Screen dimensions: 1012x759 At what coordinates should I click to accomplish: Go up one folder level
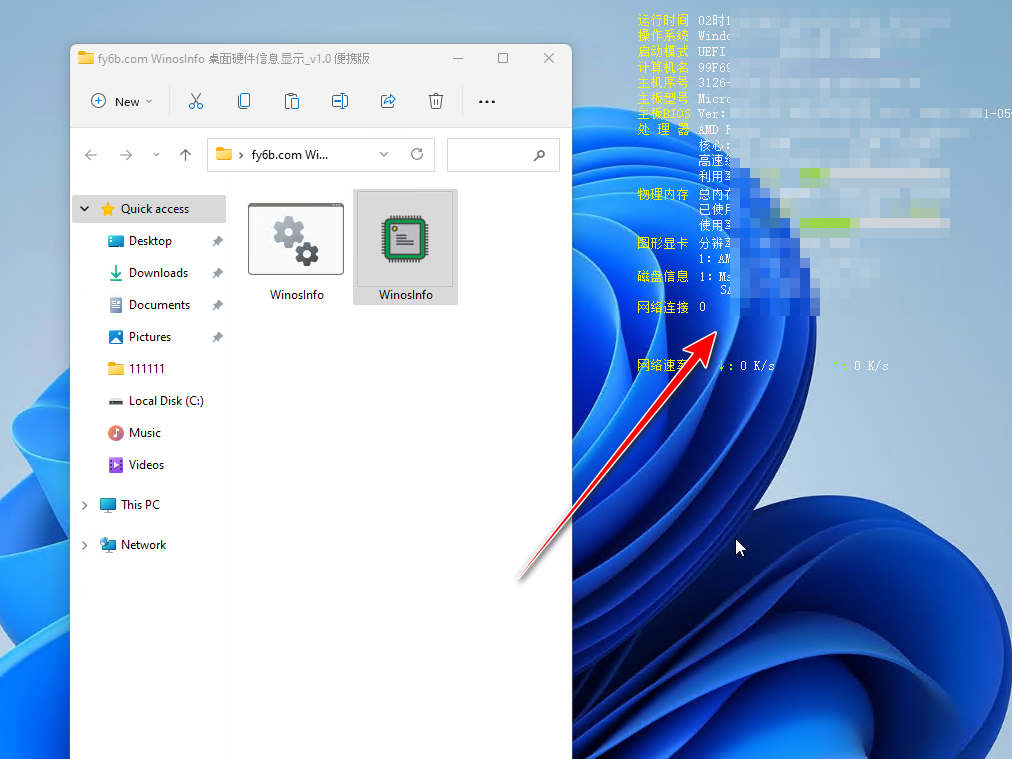point(185,154)
